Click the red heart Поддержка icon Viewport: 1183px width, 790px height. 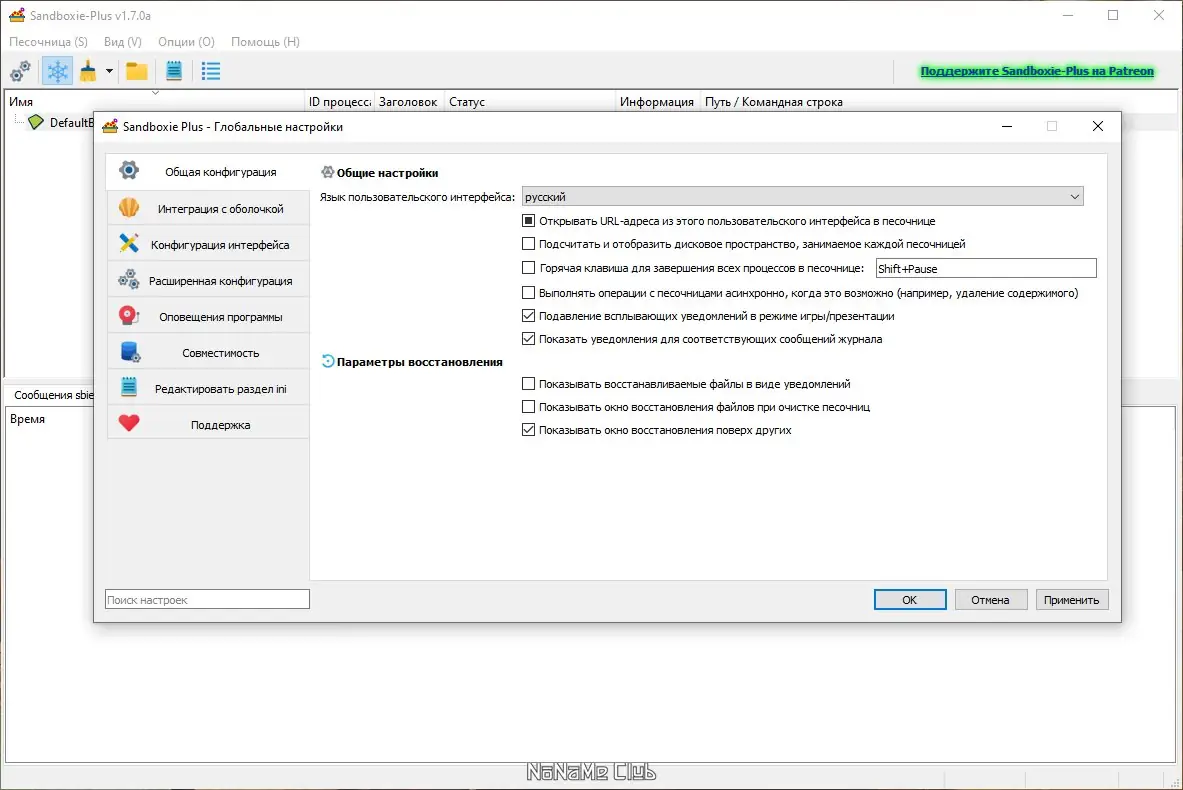click(x=129, y=423)
